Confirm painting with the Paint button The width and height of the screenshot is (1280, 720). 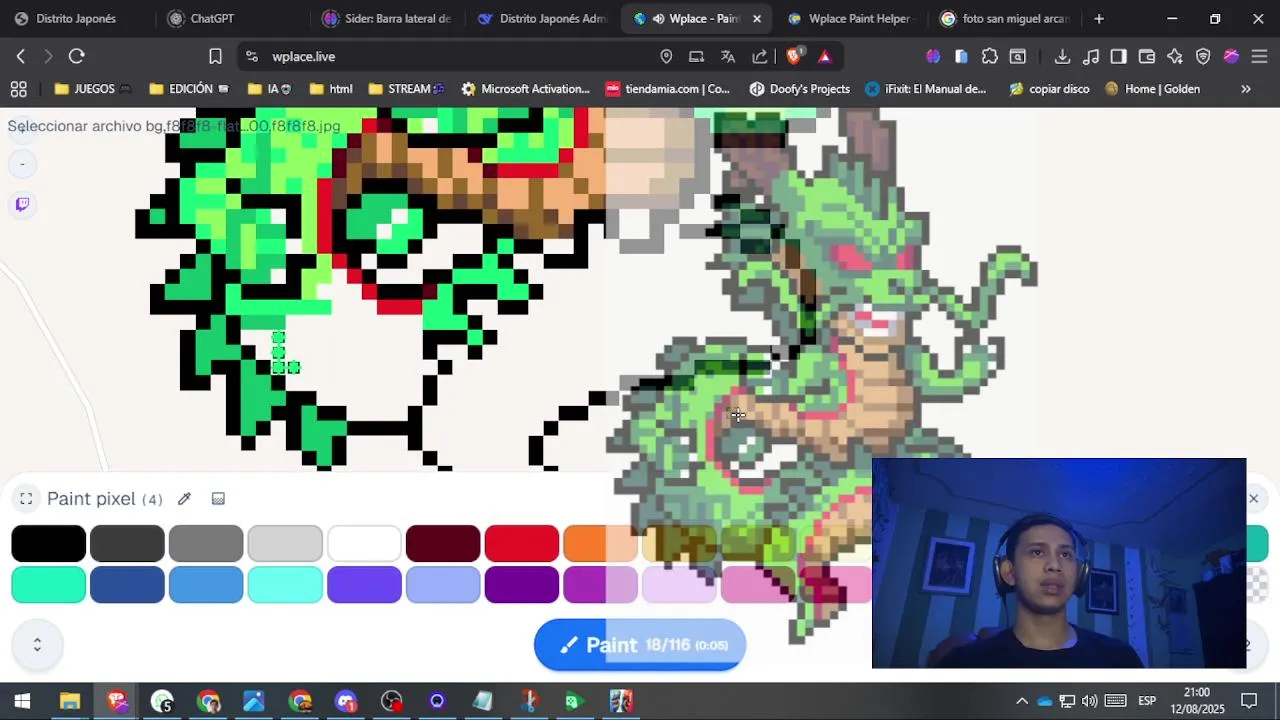[x=640, y=645]
